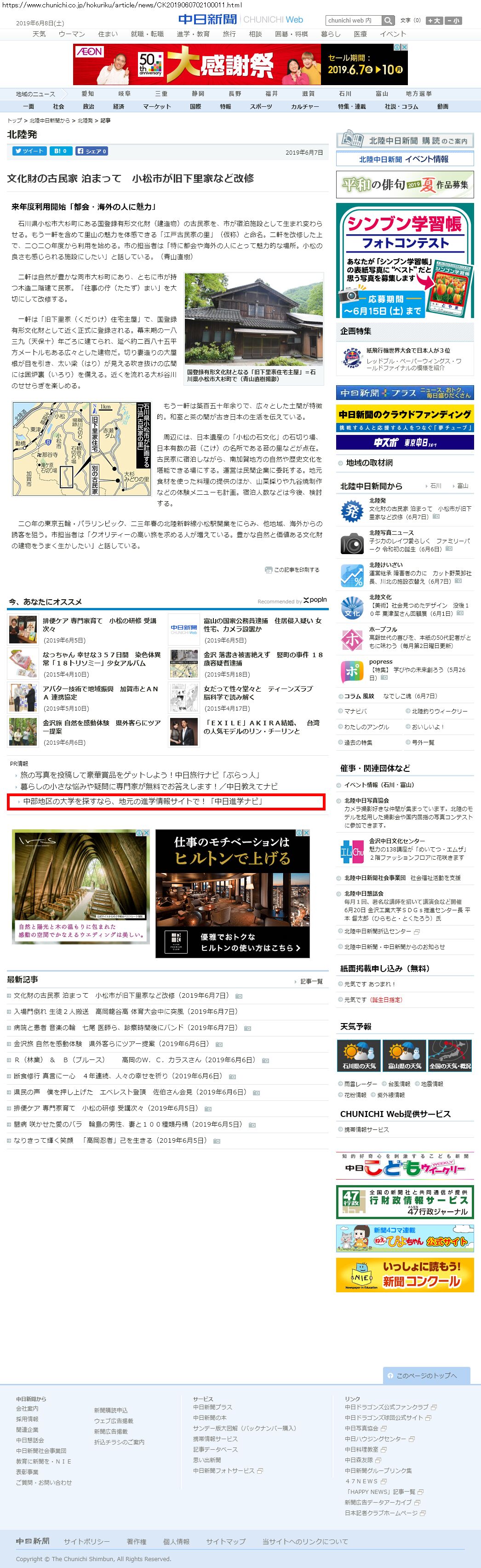Click the search magnifier icon
This screenshot has width=481, height=1568.
(388, 21)
